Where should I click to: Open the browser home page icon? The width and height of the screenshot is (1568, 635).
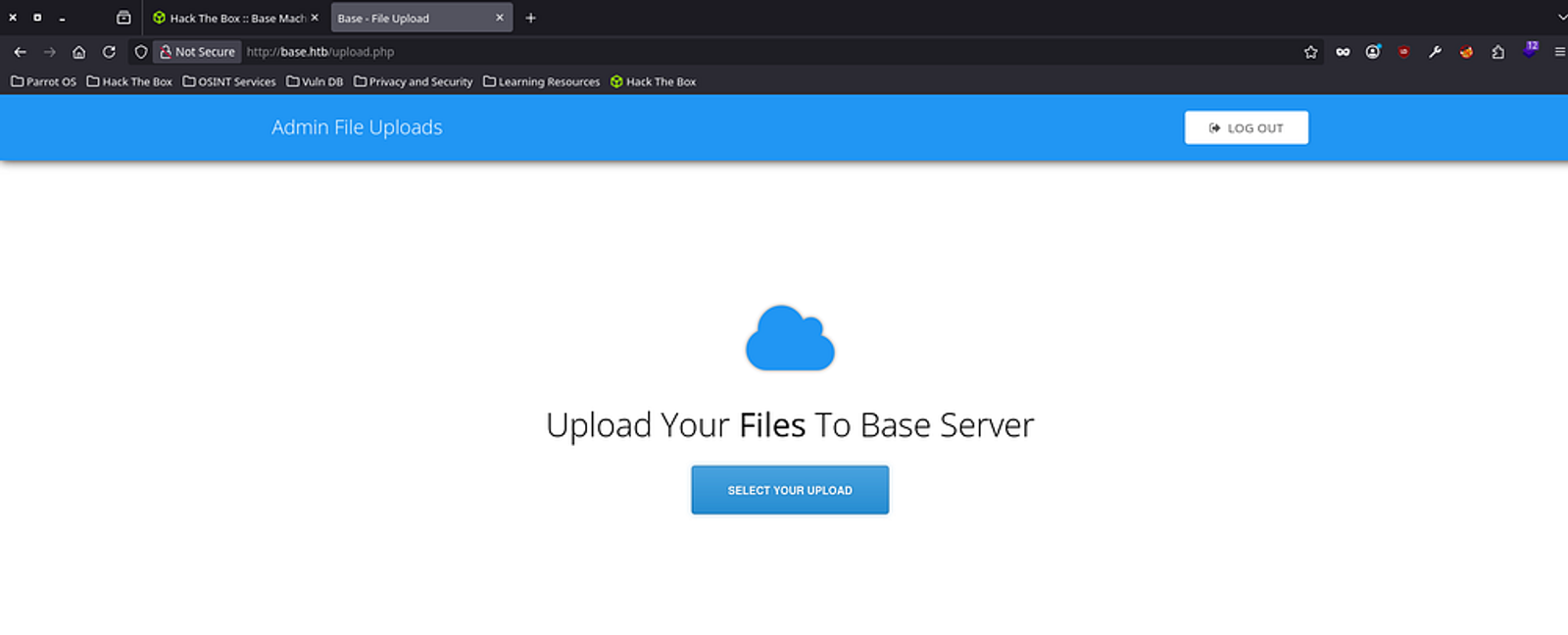point(79,52)
